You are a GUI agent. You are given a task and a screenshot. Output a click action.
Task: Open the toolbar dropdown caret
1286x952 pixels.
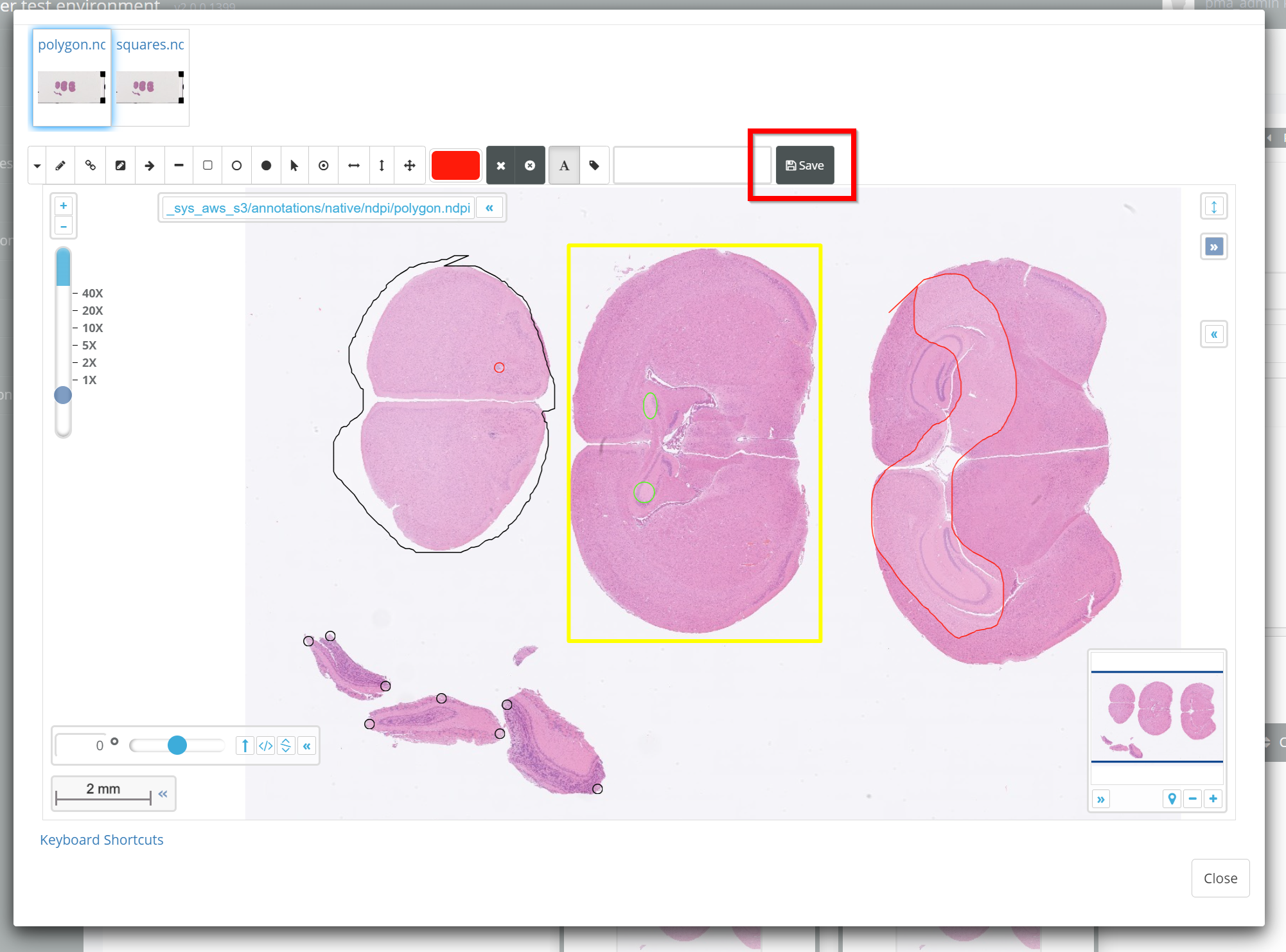(x=37, y=166)
